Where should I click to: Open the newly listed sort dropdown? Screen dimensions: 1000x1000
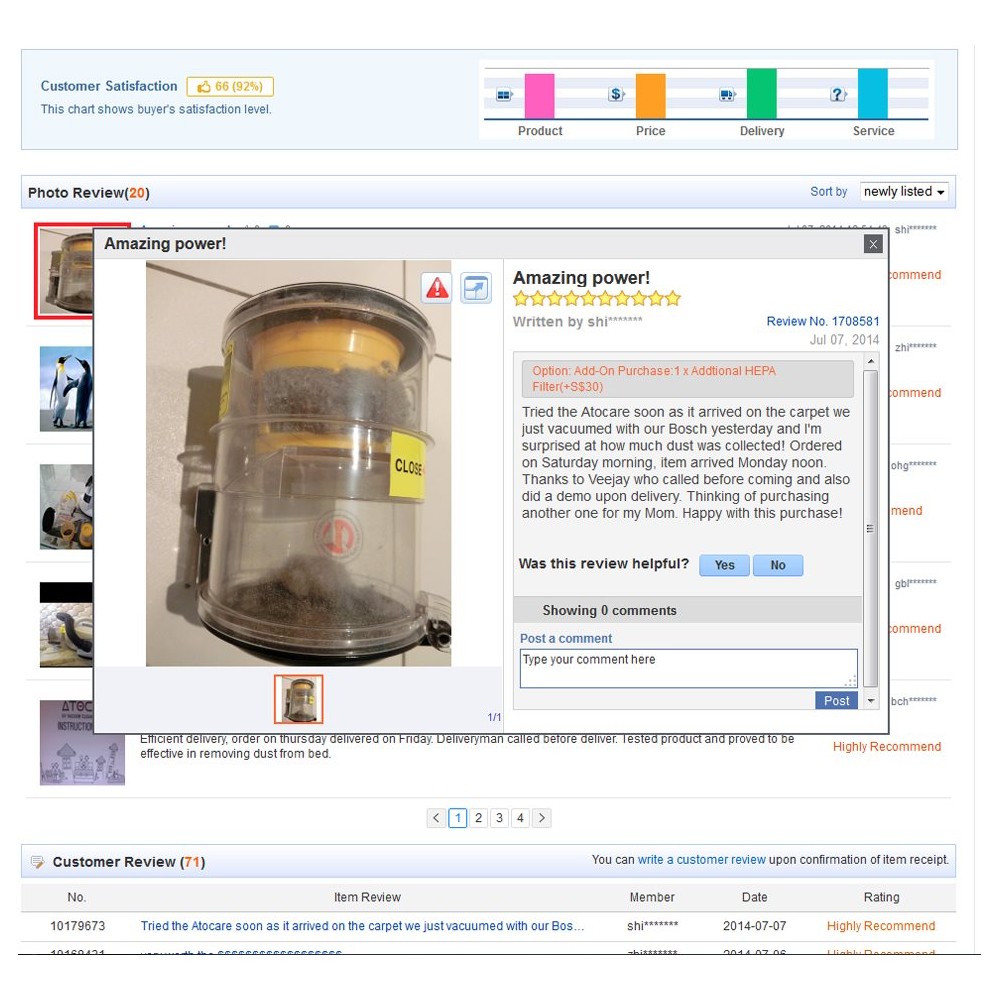pyautogui.click(x=904, y=191)
